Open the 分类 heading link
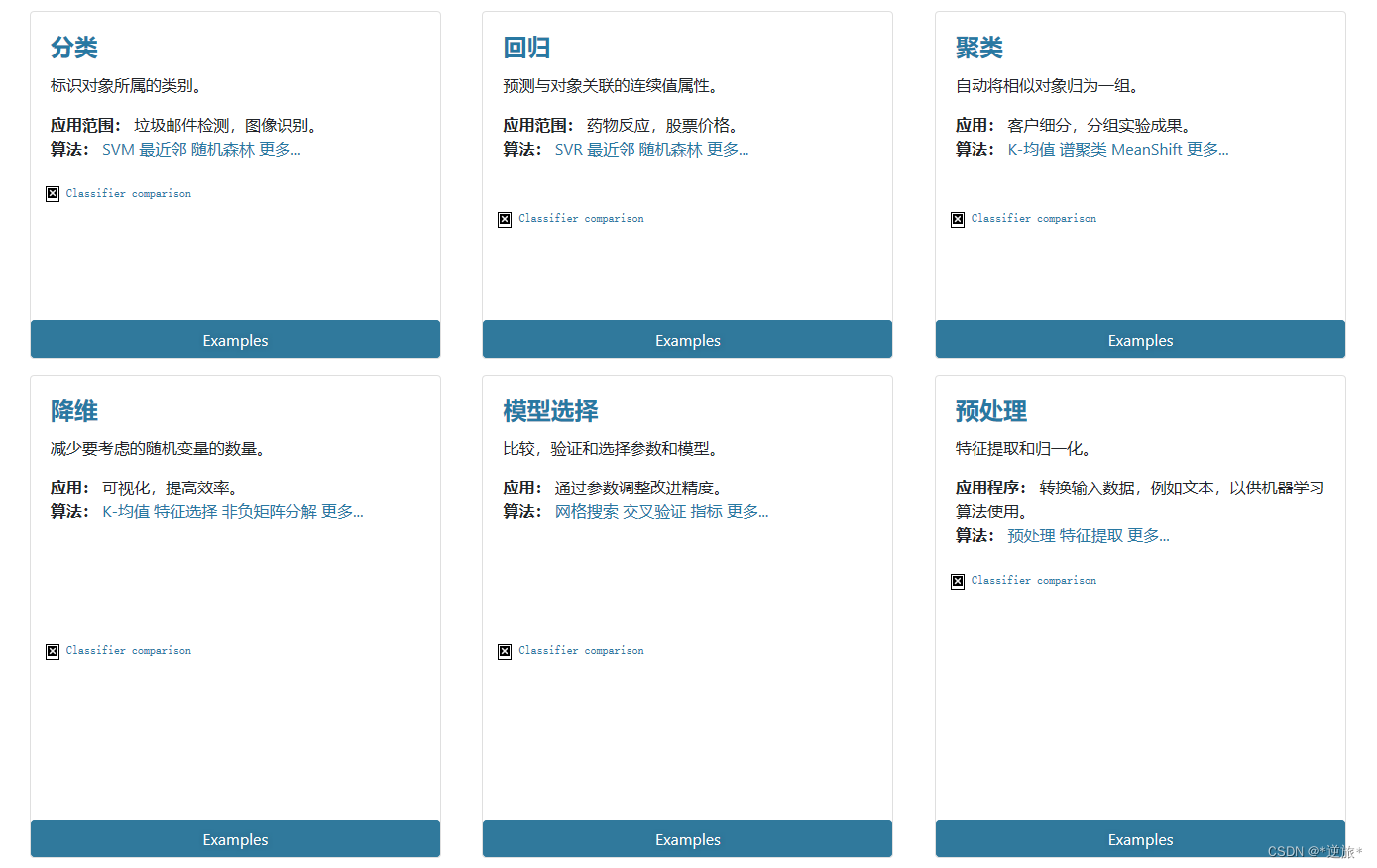1377x868 pixels. pyautogui.click(x=74, y=48)
